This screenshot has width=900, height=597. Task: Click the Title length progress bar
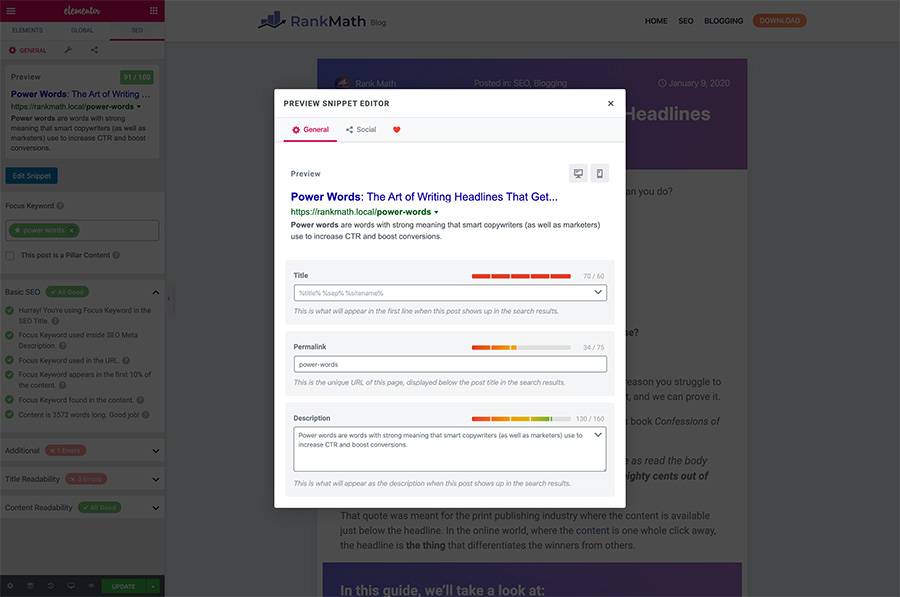(x=521, y=276)
